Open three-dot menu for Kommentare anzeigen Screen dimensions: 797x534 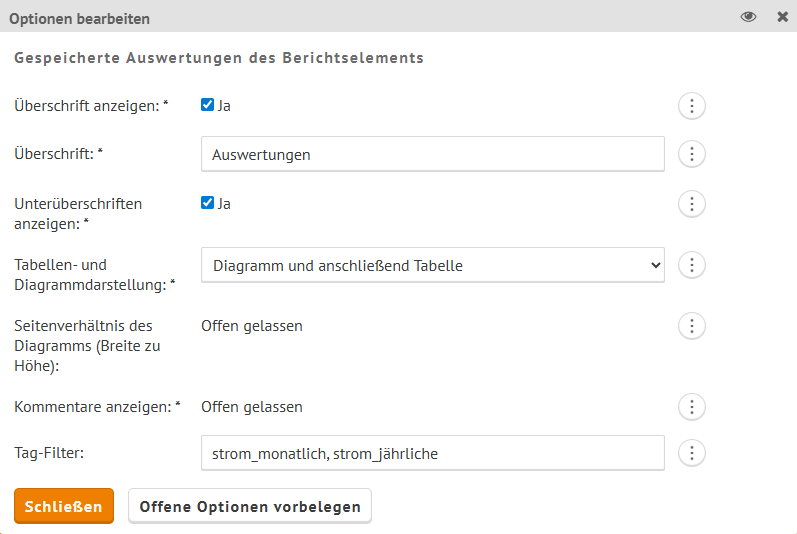pos(692,407)
